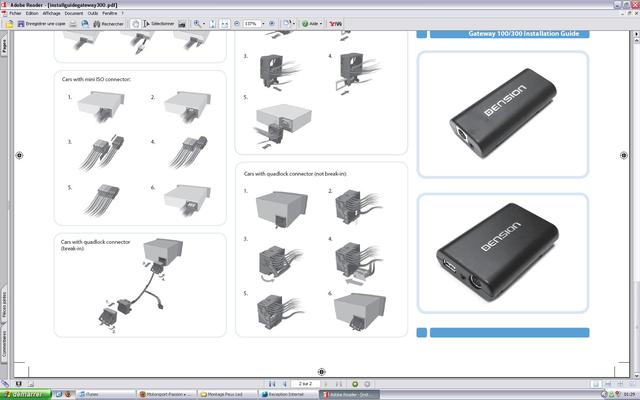The height and width of the screenshot is (400, 640).
Task: Open the Fichier menu
Action: tap(15, 13)
